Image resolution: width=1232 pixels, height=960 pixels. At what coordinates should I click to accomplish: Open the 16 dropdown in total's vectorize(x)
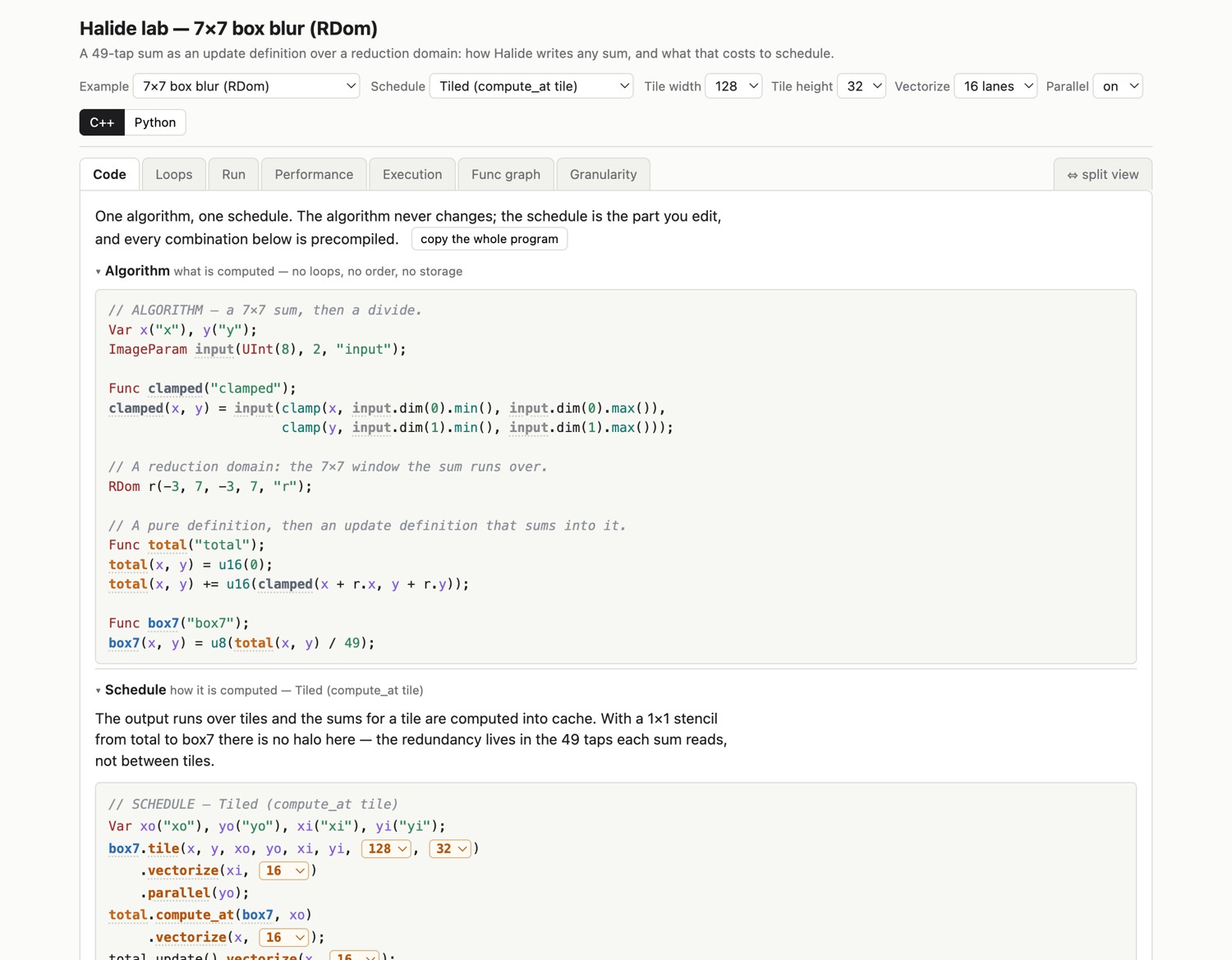284,937
